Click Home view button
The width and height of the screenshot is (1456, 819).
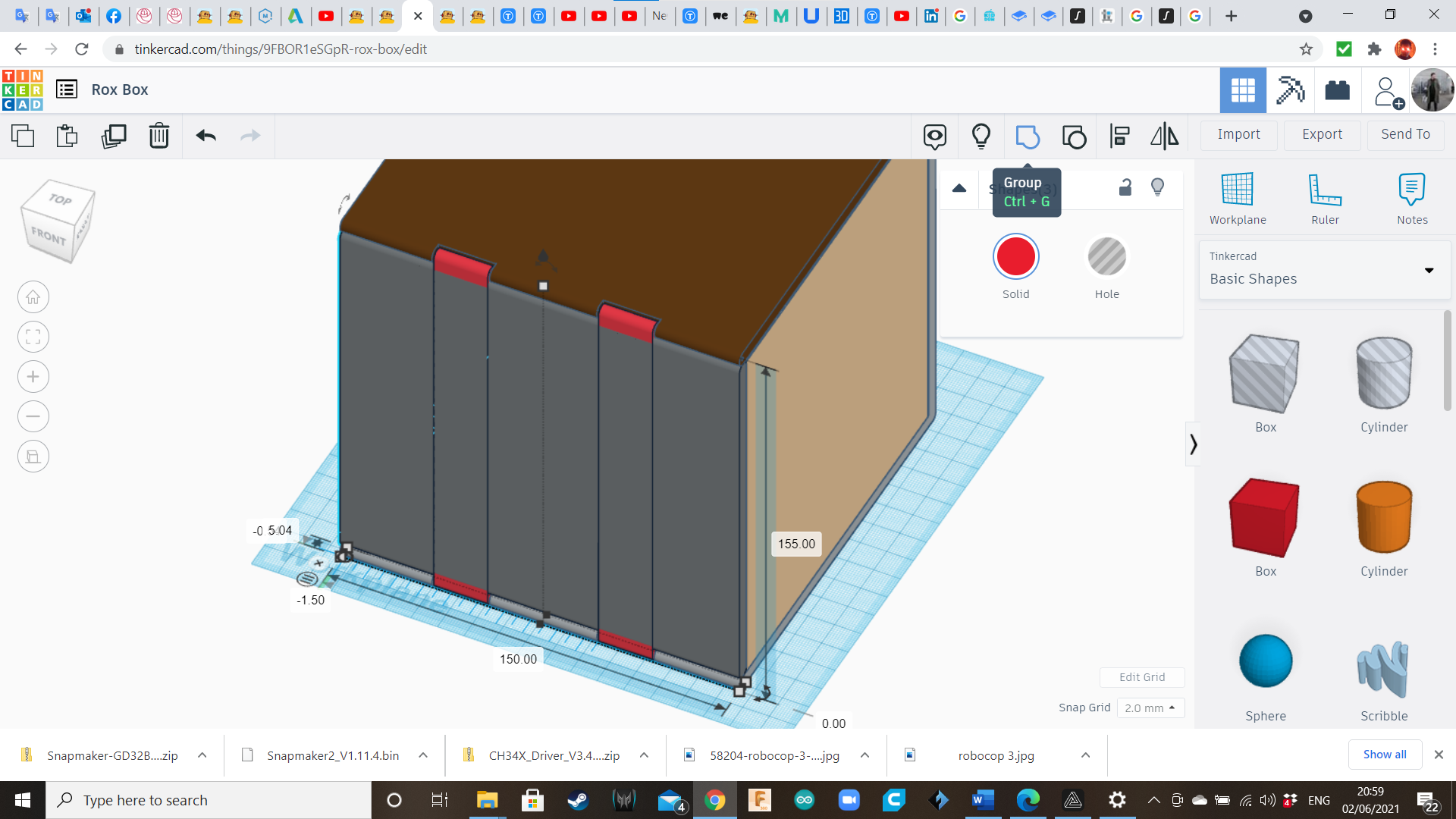[x=33, y=297]
